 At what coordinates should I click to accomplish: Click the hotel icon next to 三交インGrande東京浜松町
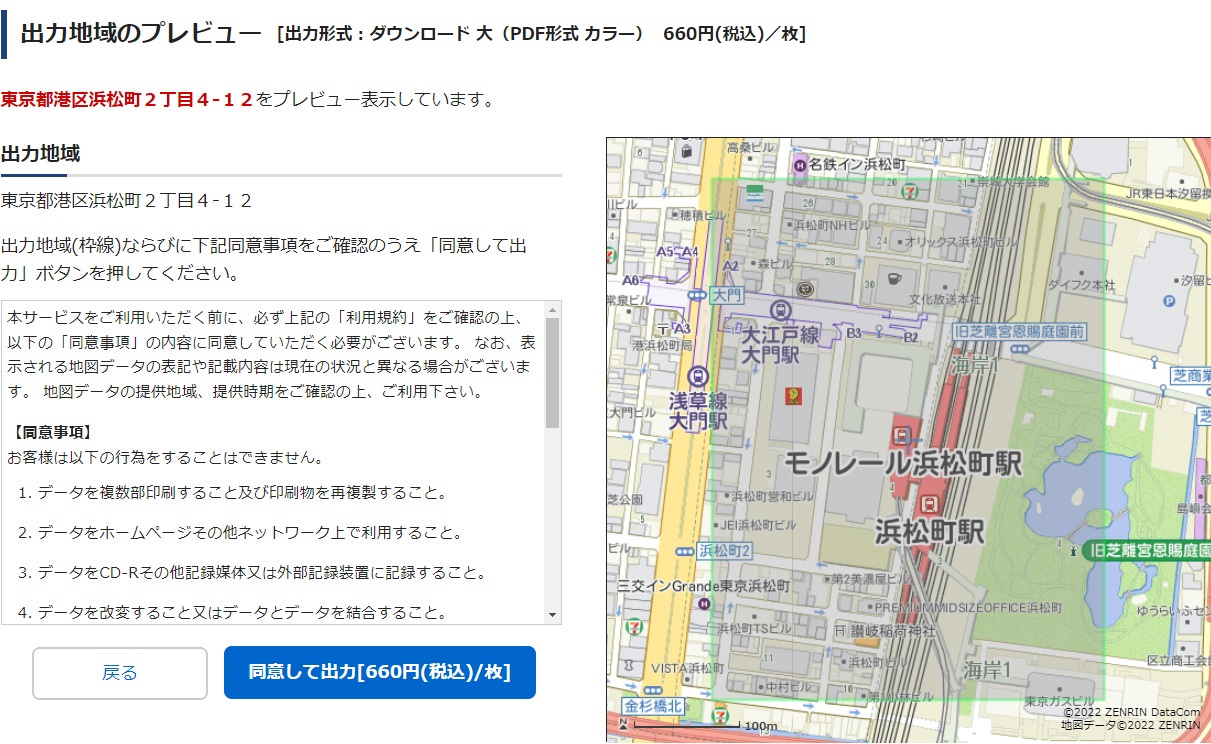point(704,605)
